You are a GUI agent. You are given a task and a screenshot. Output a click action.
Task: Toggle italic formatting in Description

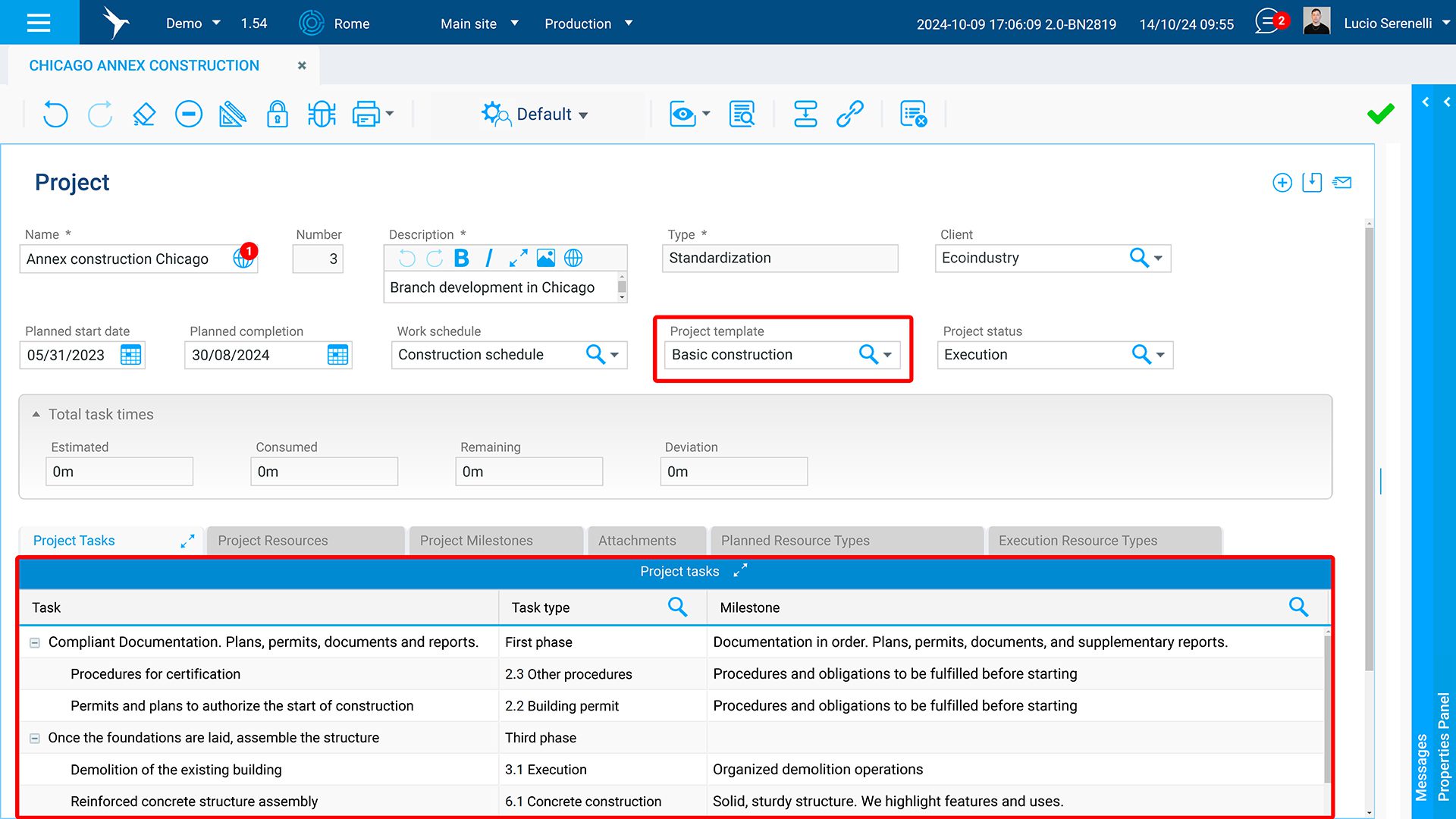point(489,259)
